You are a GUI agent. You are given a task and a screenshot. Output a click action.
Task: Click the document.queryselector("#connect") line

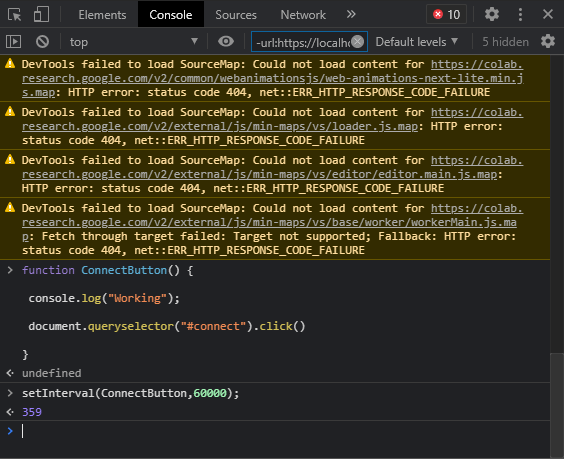(x=167, y=326)
